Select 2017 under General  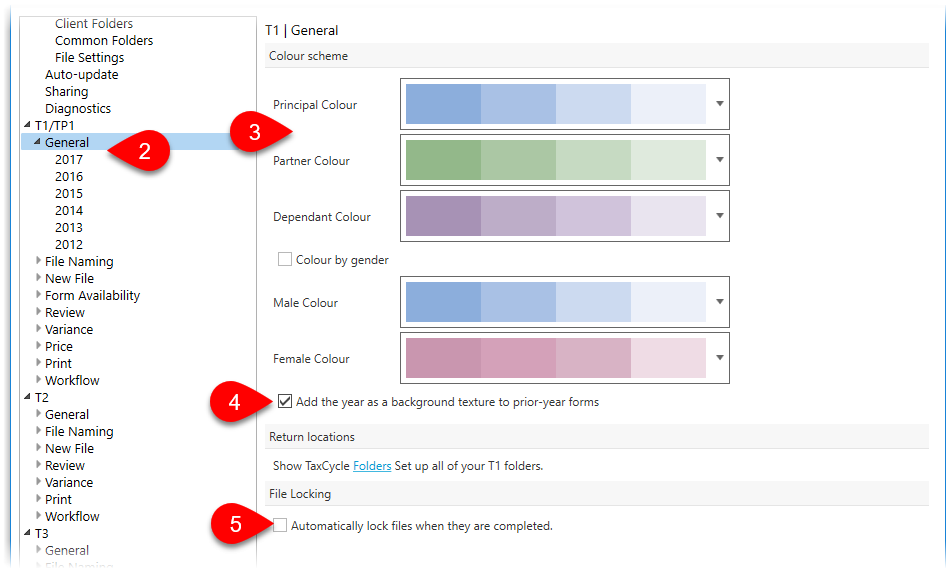[69, 159]
